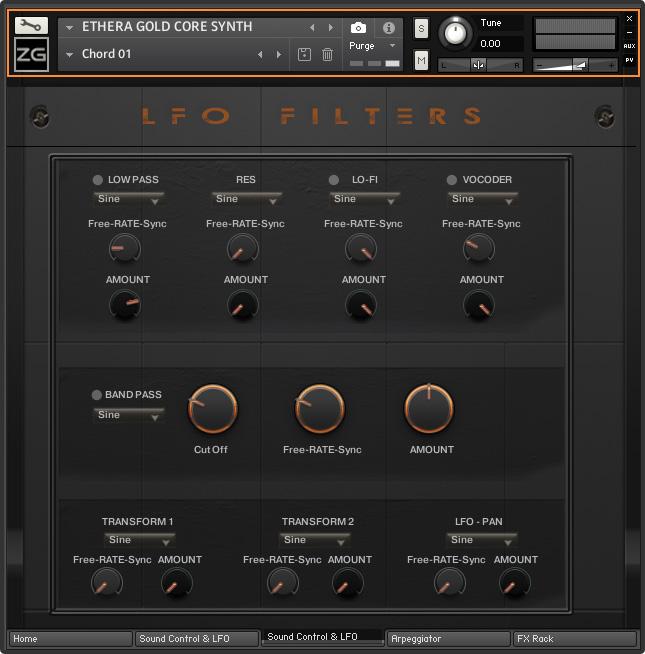The height and width of the screenshot is (654, 645).
Task: Click the output level meter display
Action: [575, 34]
